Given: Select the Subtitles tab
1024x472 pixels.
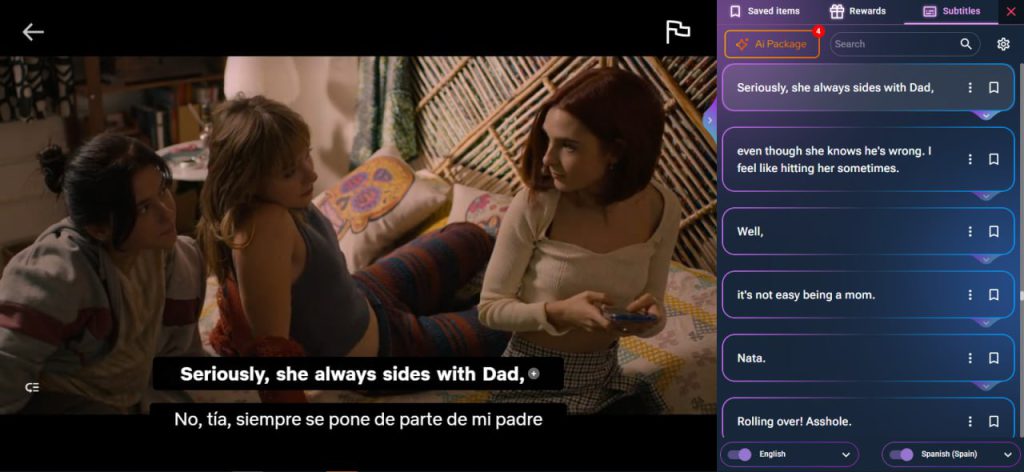Looking at the screenshot, I should coord(952,11).
